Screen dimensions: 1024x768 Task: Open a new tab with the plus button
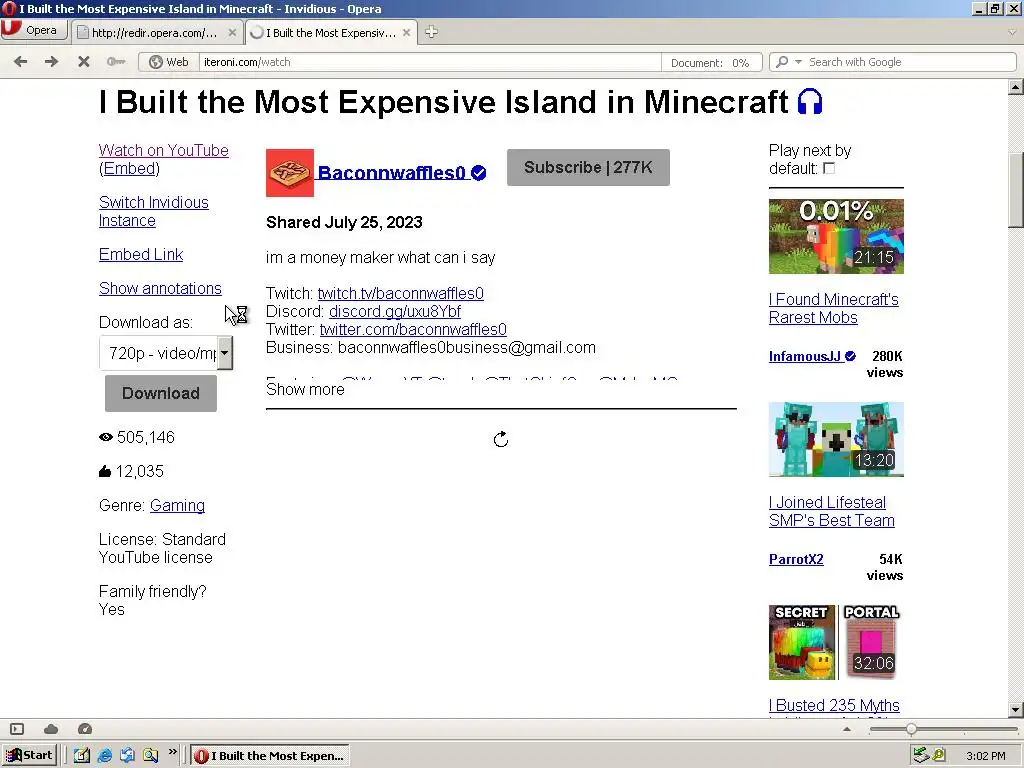[431, 32]
